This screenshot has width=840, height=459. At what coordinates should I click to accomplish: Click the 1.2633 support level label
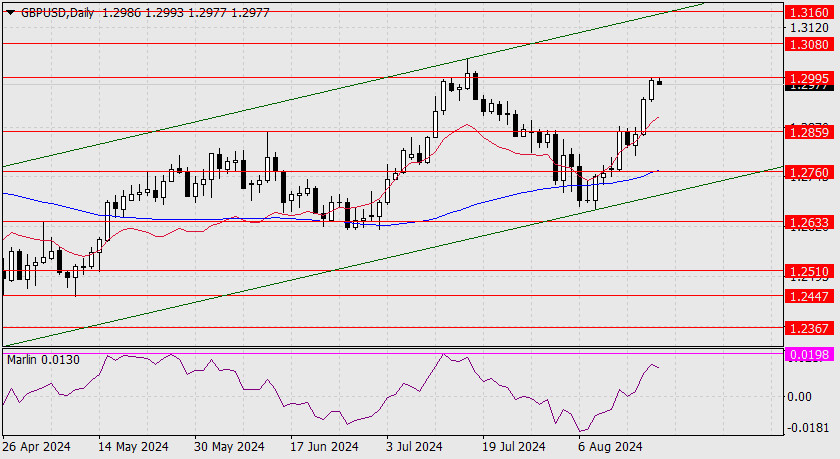point(809,222)
